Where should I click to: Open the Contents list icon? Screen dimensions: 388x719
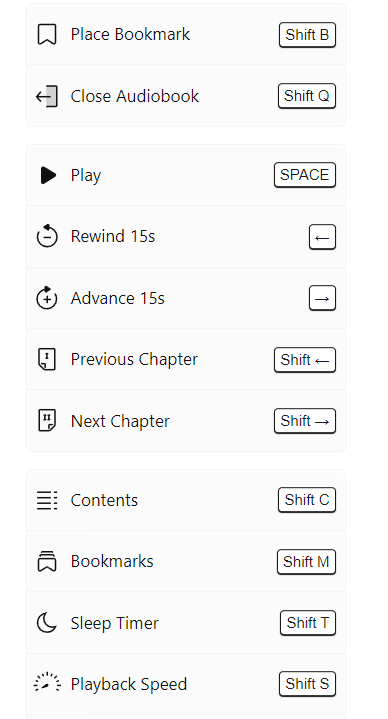(x=47, y=500)
